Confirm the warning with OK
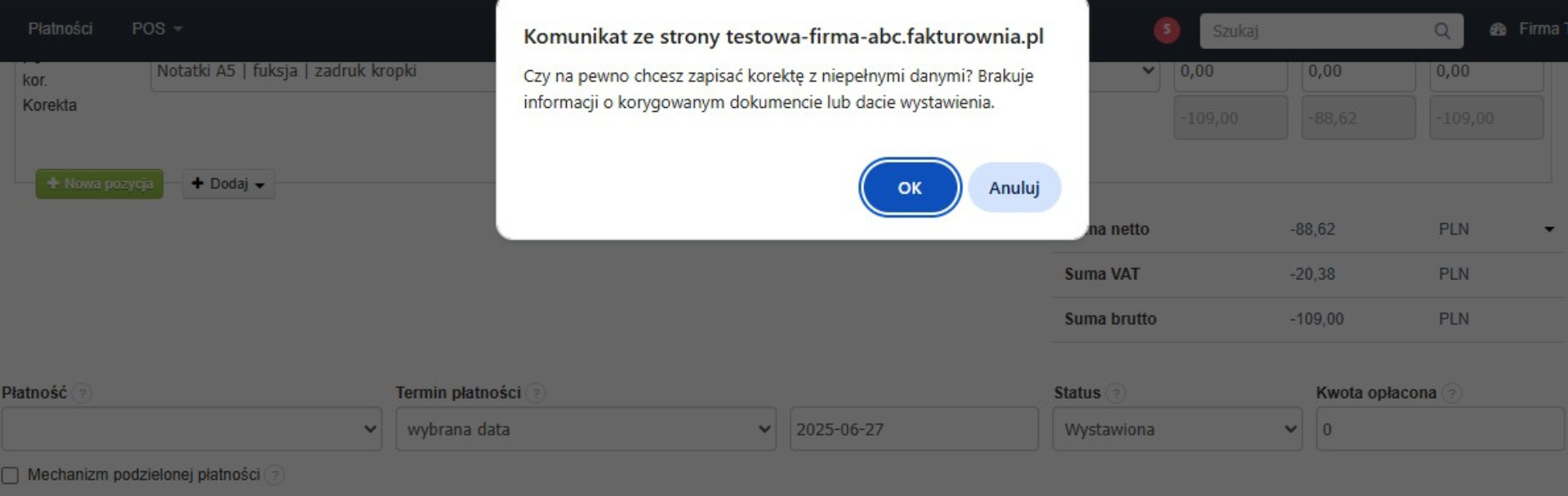Viewport: 1568px width, 496px height. 910,187
